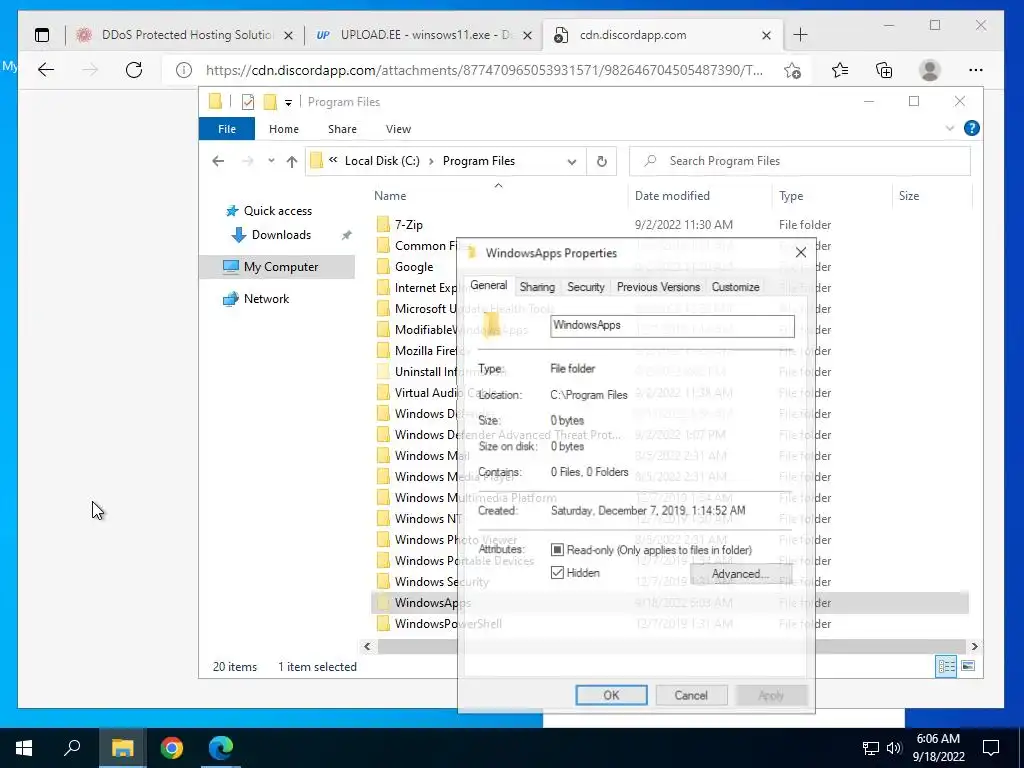The width and height of the screenshot is (1024, 768).
Task: Click the breadcrumb arrow between Local Disk and Program Files
Action: [431, 161]
